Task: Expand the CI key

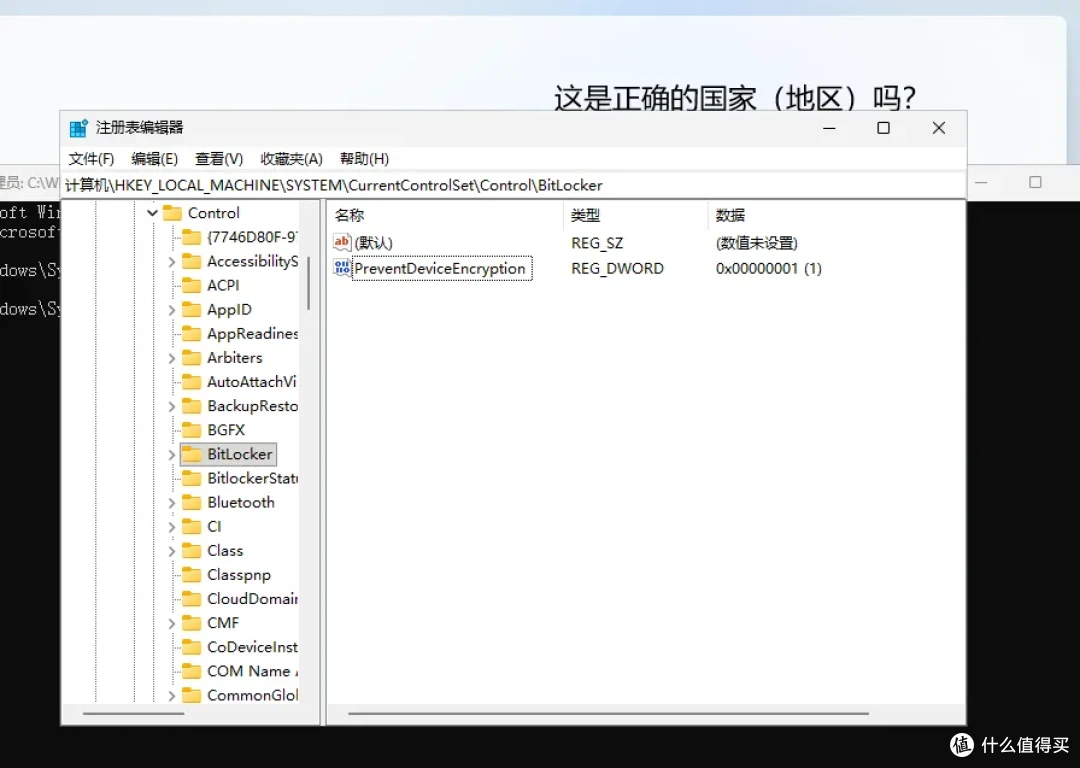Action: point(172,527)
